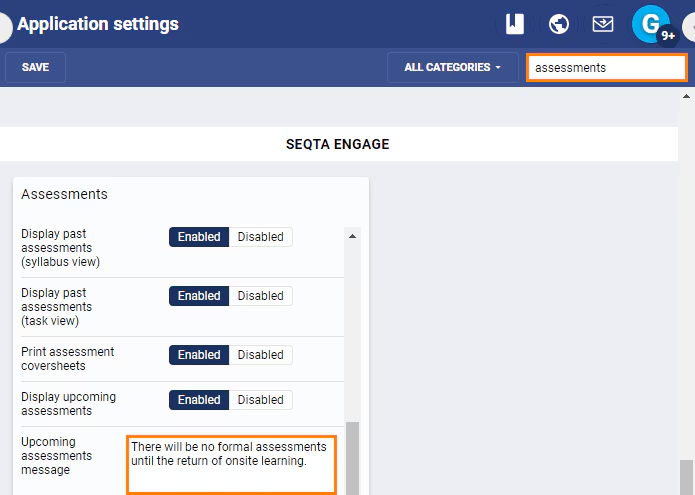
Task: Click the Assessments panel scrollbar thumb
Action: click(352, 458)
